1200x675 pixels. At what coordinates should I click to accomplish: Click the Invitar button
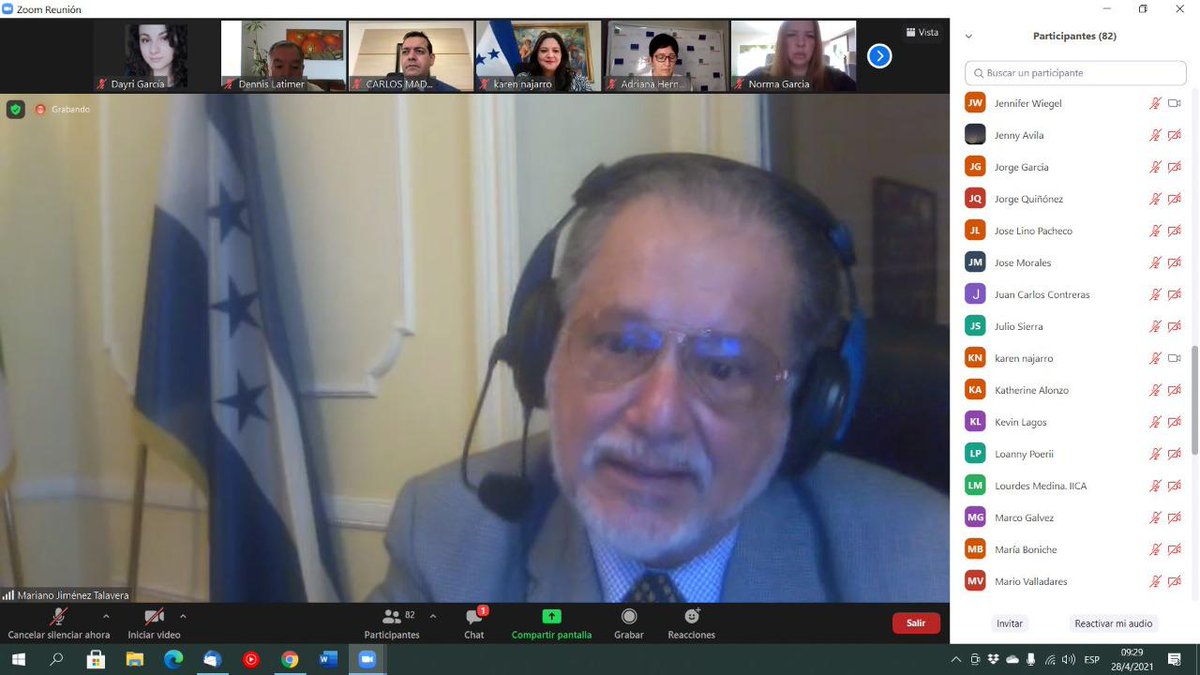pos(1010,623)
